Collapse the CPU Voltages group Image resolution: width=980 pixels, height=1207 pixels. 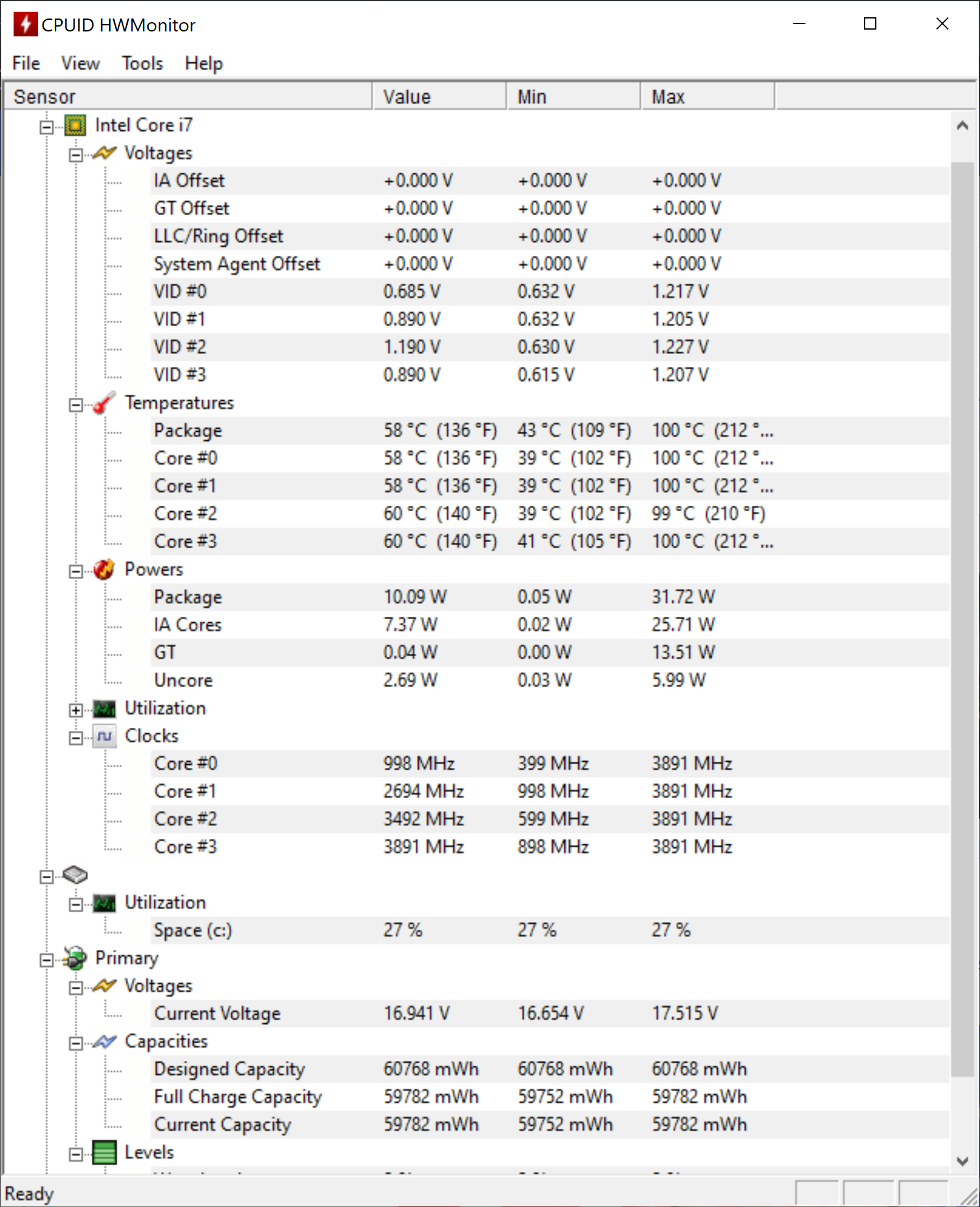pyautogui.click(x=75, y=155)
